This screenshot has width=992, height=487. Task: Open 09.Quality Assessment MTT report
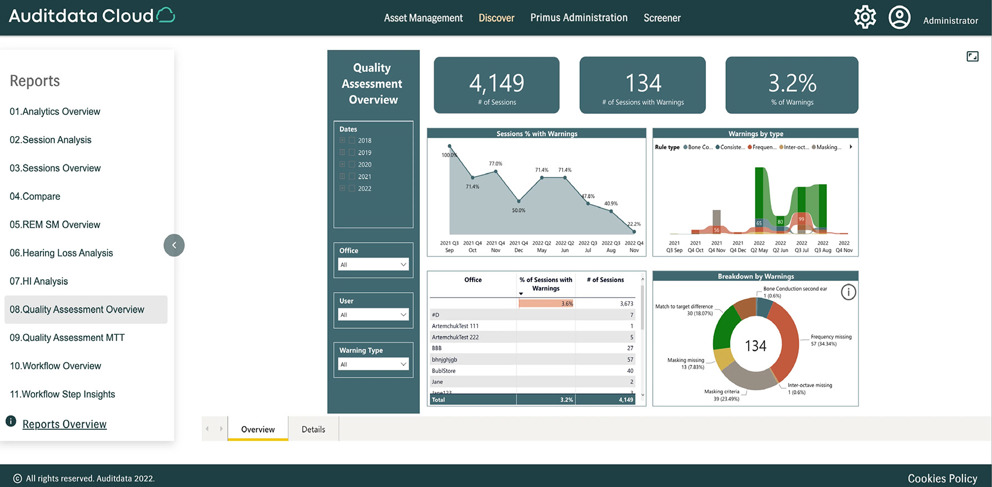click(x=67, y=338)
